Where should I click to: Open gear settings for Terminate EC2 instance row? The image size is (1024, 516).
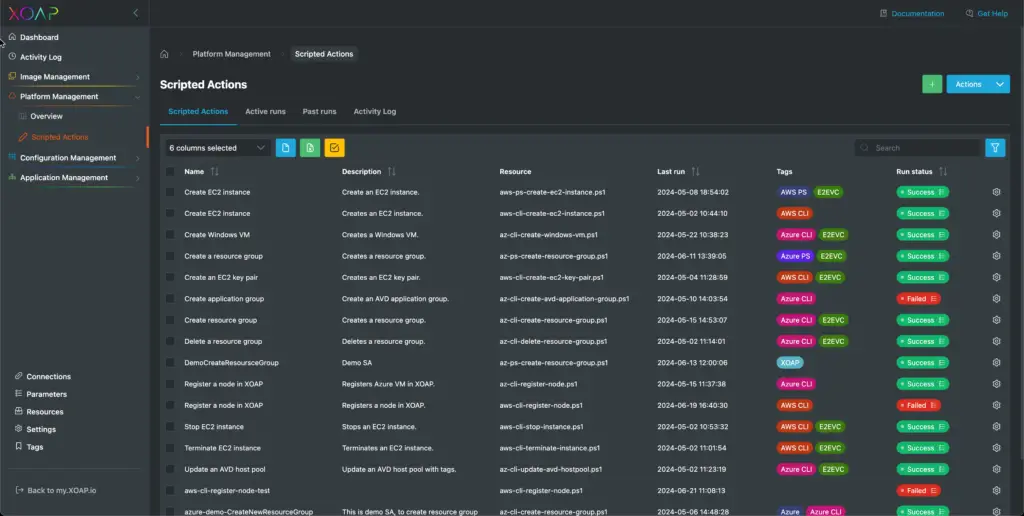coord(996,448)
